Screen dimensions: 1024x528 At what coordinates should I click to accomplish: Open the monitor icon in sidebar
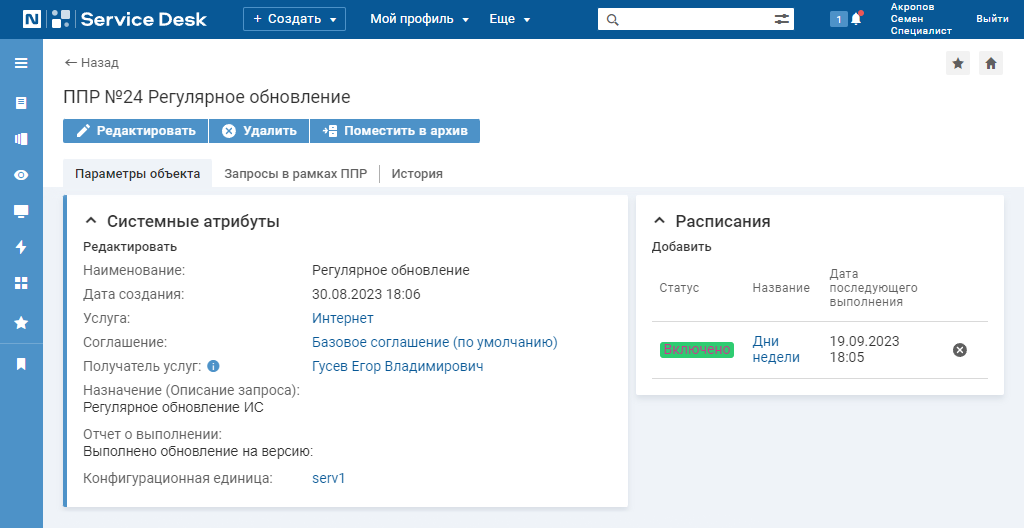(x=21, y=211)
